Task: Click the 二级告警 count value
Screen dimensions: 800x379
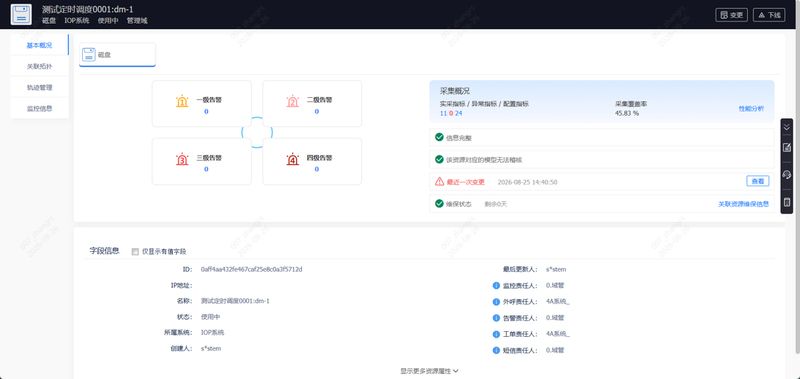Action: click(x=316, y=111)
